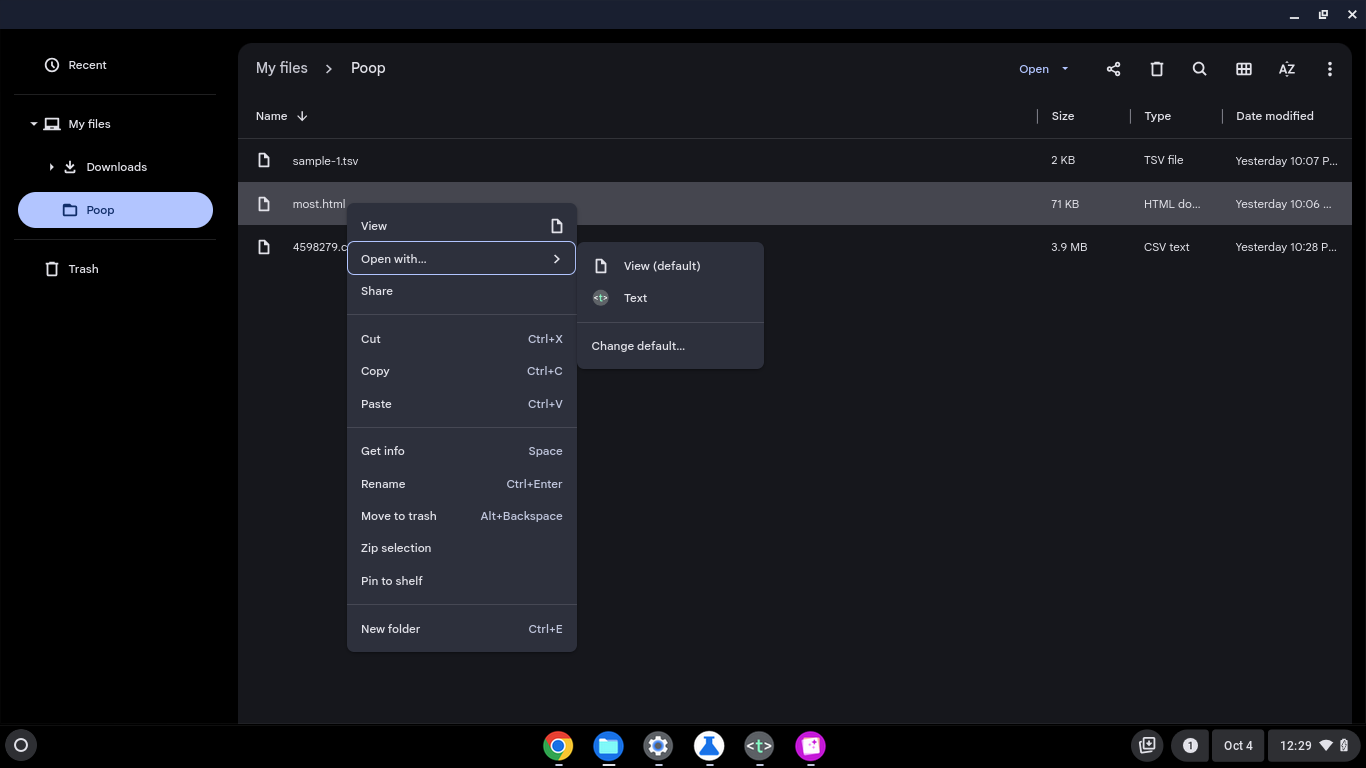This screenshot has width=1366, height=768.
Task: Click Change default… in the submenu
Action: point(638,346)
